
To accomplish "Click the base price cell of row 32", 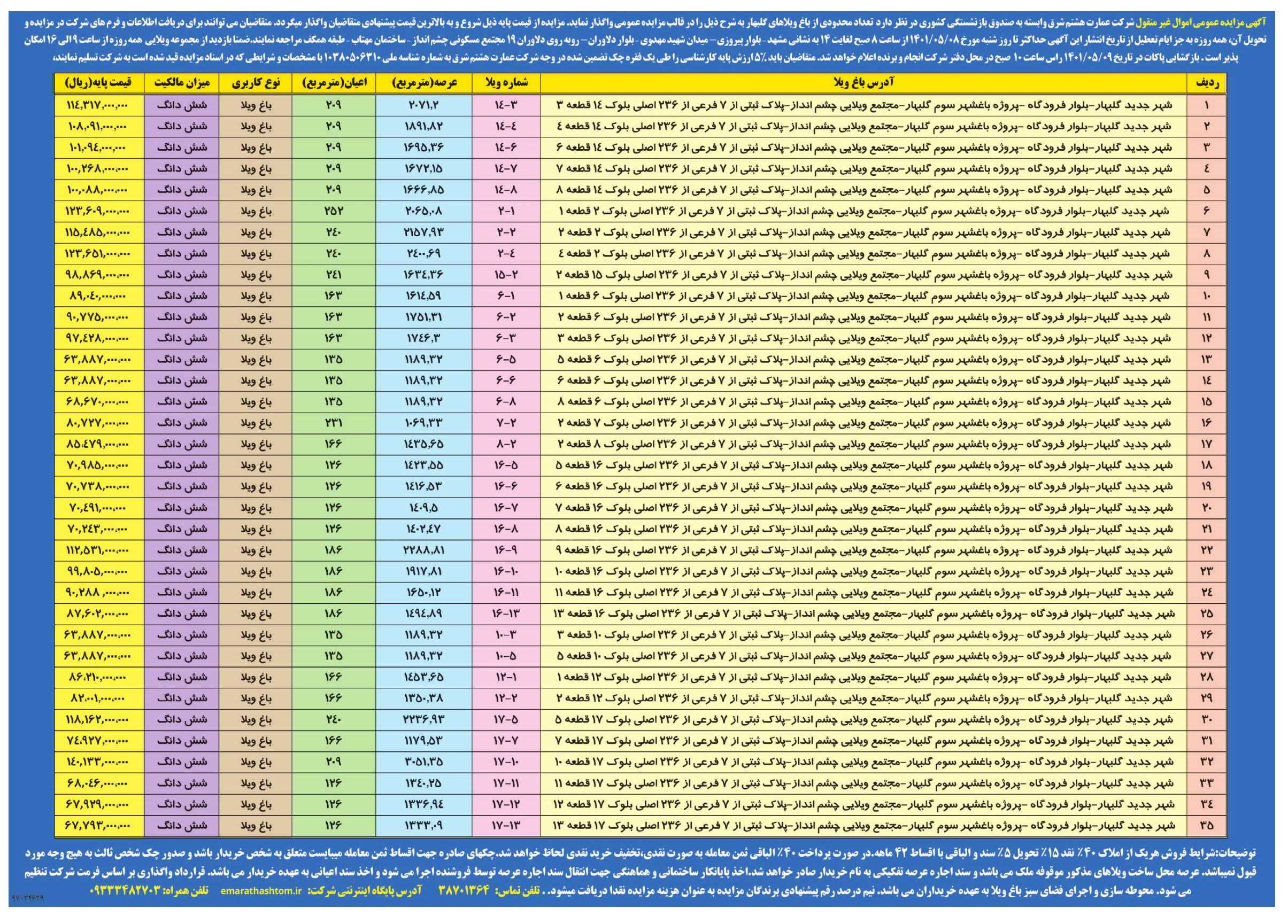I will [x=98, y=762].
